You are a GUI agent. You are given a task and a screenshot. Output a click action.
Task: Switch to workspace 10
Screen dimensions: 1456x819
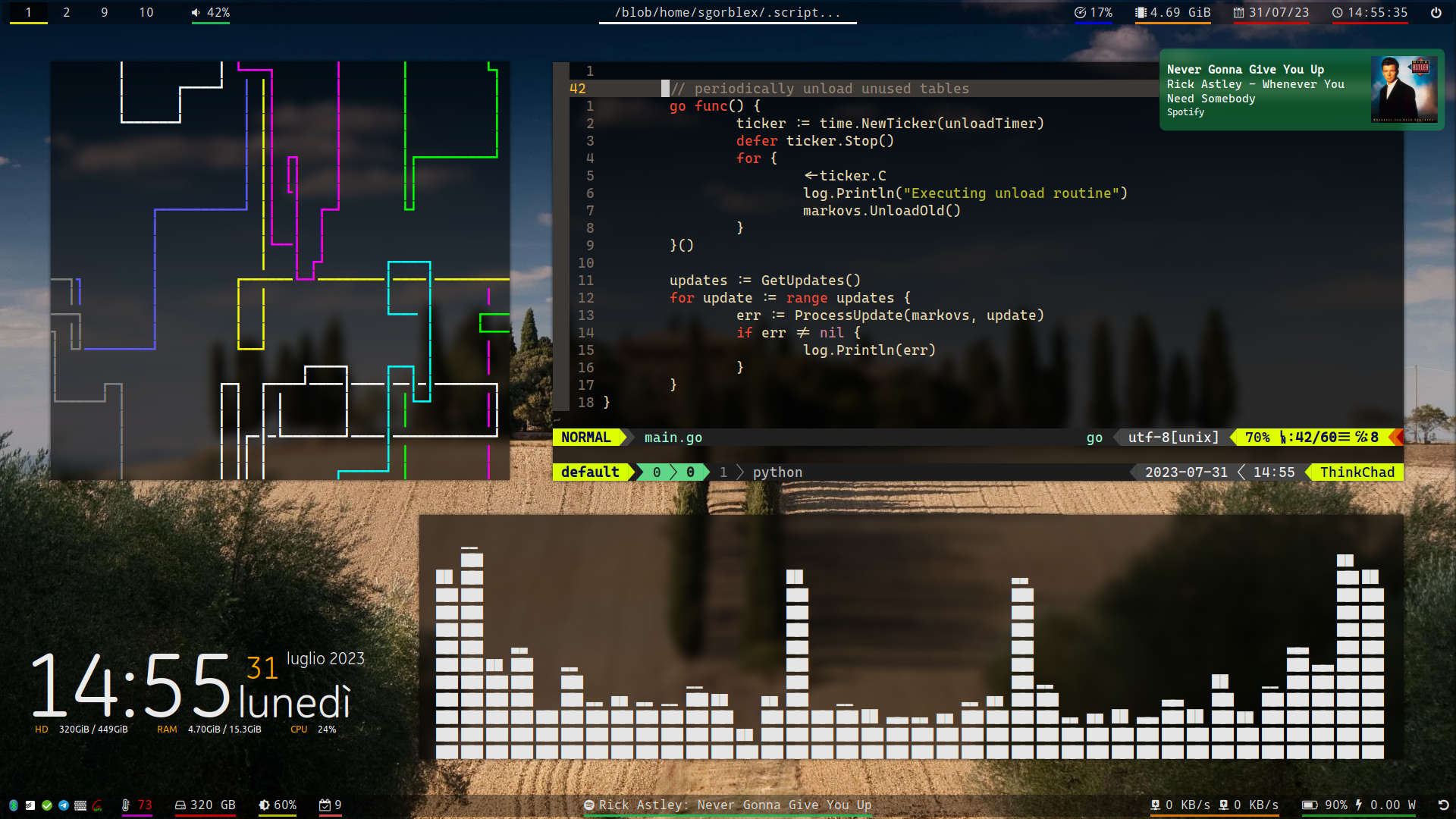coord(146,13)
